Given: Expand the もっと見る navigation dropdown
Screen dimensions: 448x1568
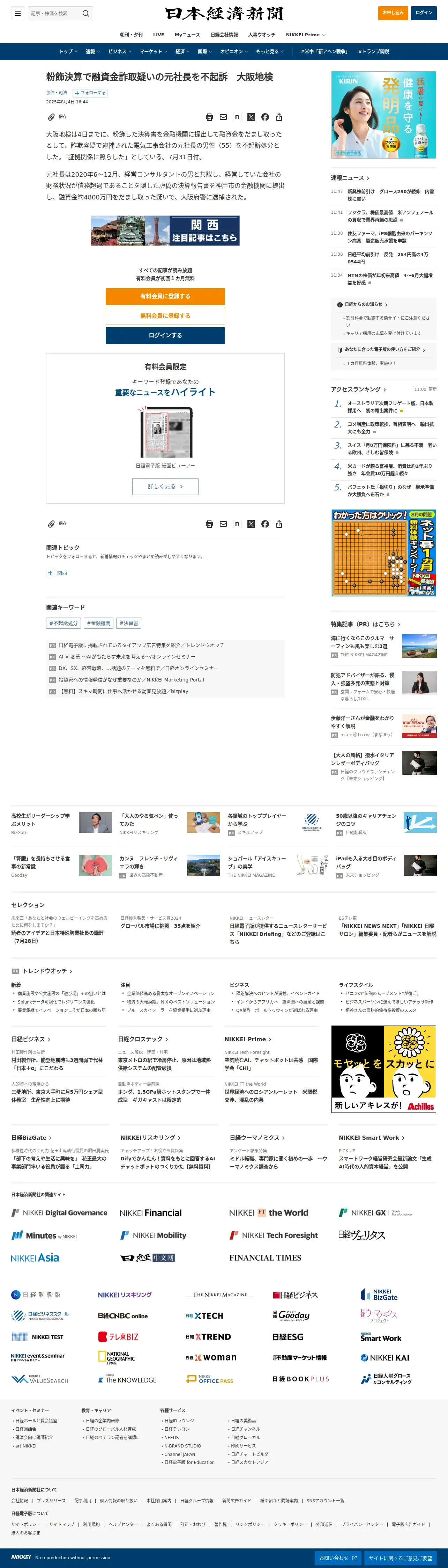Looking at the screenshot, I should click(x=270, y=52).
